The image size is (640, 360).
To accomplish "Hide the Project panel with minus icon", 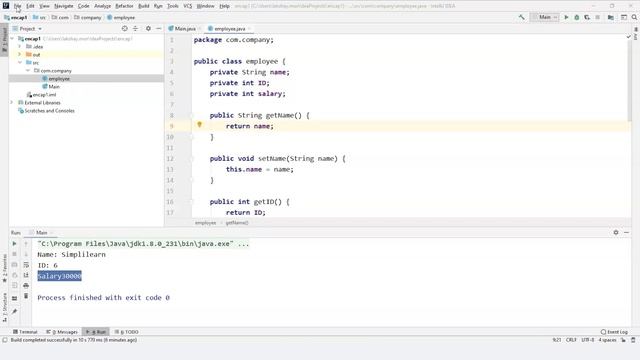I will tap(158, 29).
